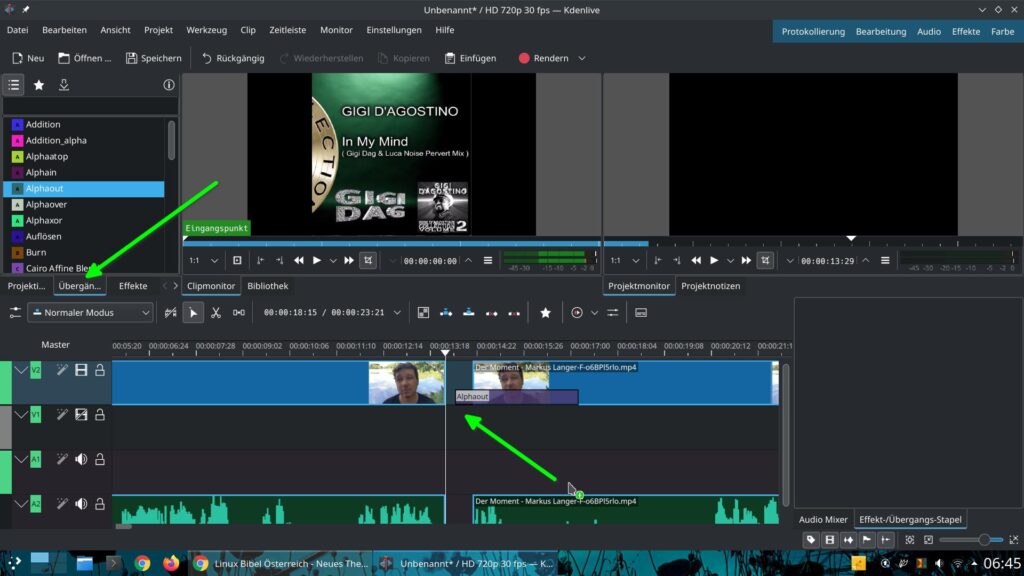Select the Razor (scissors) tool
Image resolution: width=1024 pixels, height=576 pixels.
tap(216, 313)
